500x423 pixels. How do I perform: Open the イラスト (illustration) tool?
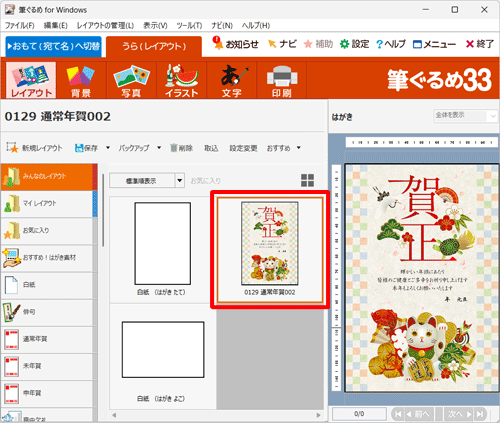(182, 80)
